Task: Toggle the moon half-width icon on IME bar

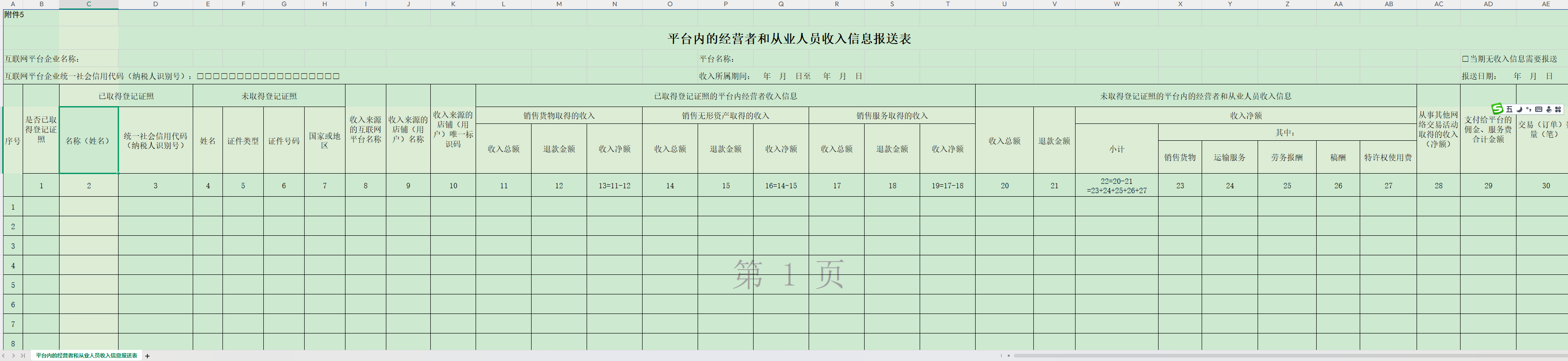Action: (x=1519, y=110)
